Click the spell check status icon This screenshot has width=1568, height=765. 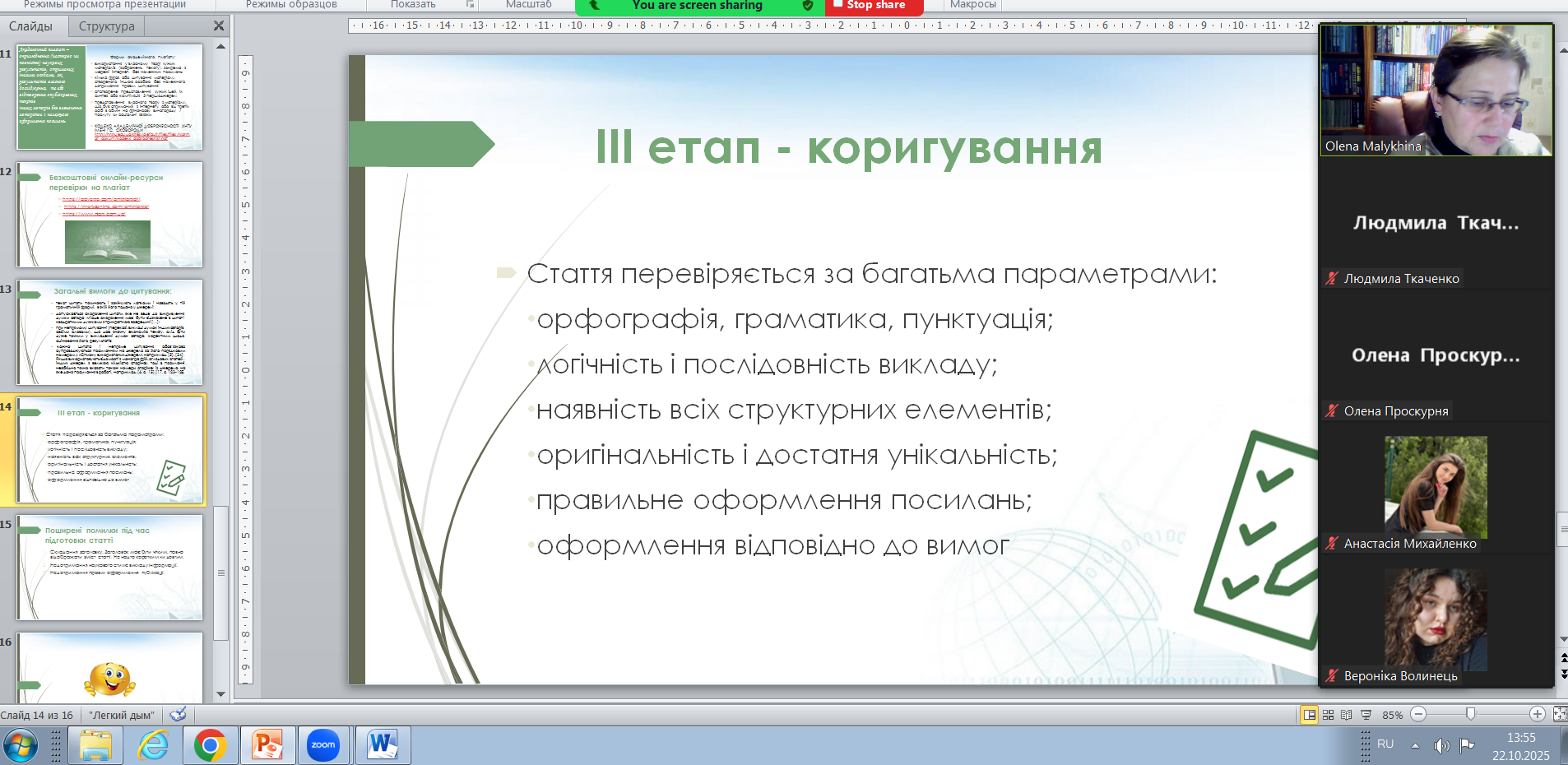178,715
